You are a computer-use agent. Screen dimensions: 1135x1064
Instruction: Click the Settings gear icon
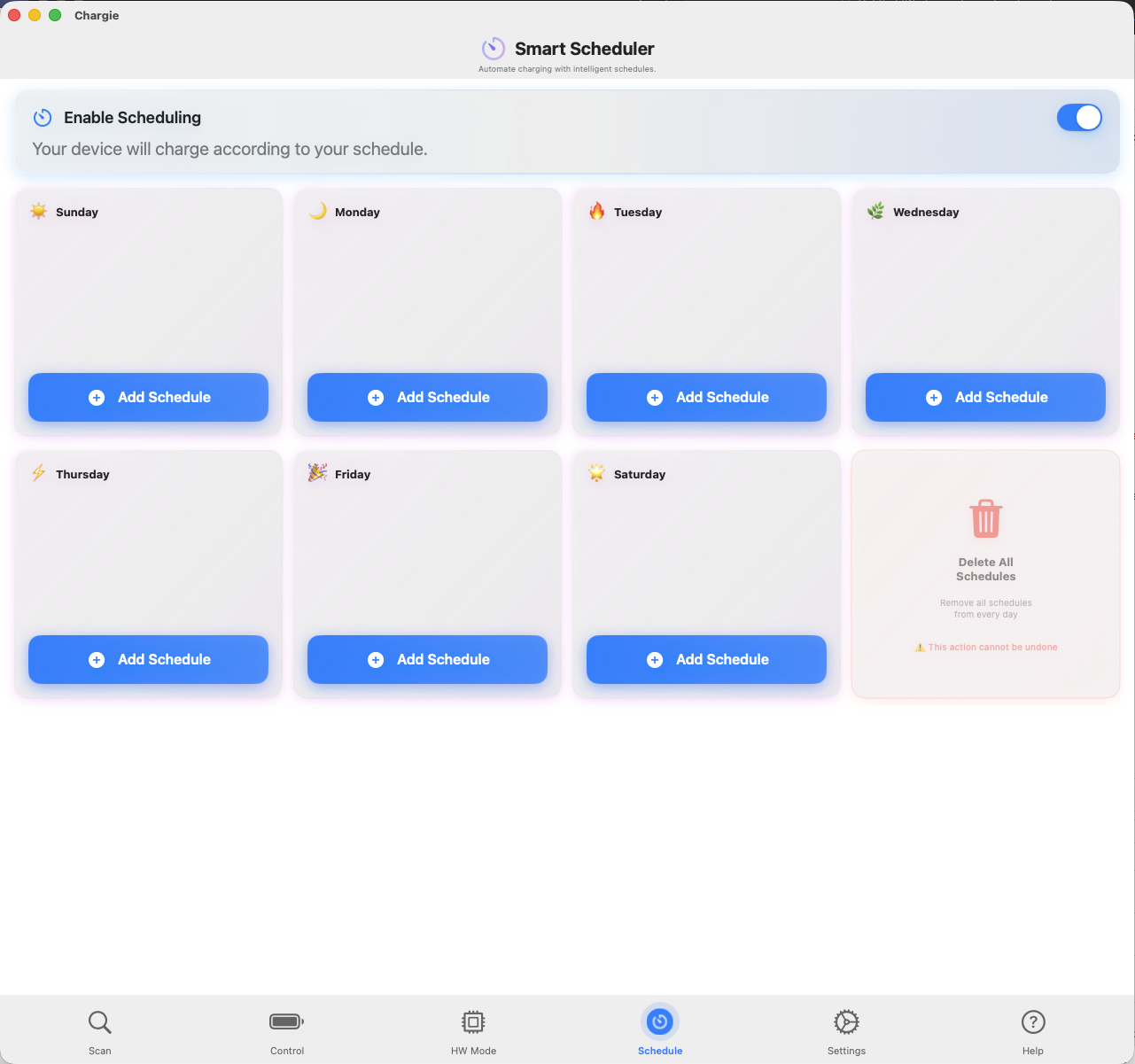[846, 1021]
